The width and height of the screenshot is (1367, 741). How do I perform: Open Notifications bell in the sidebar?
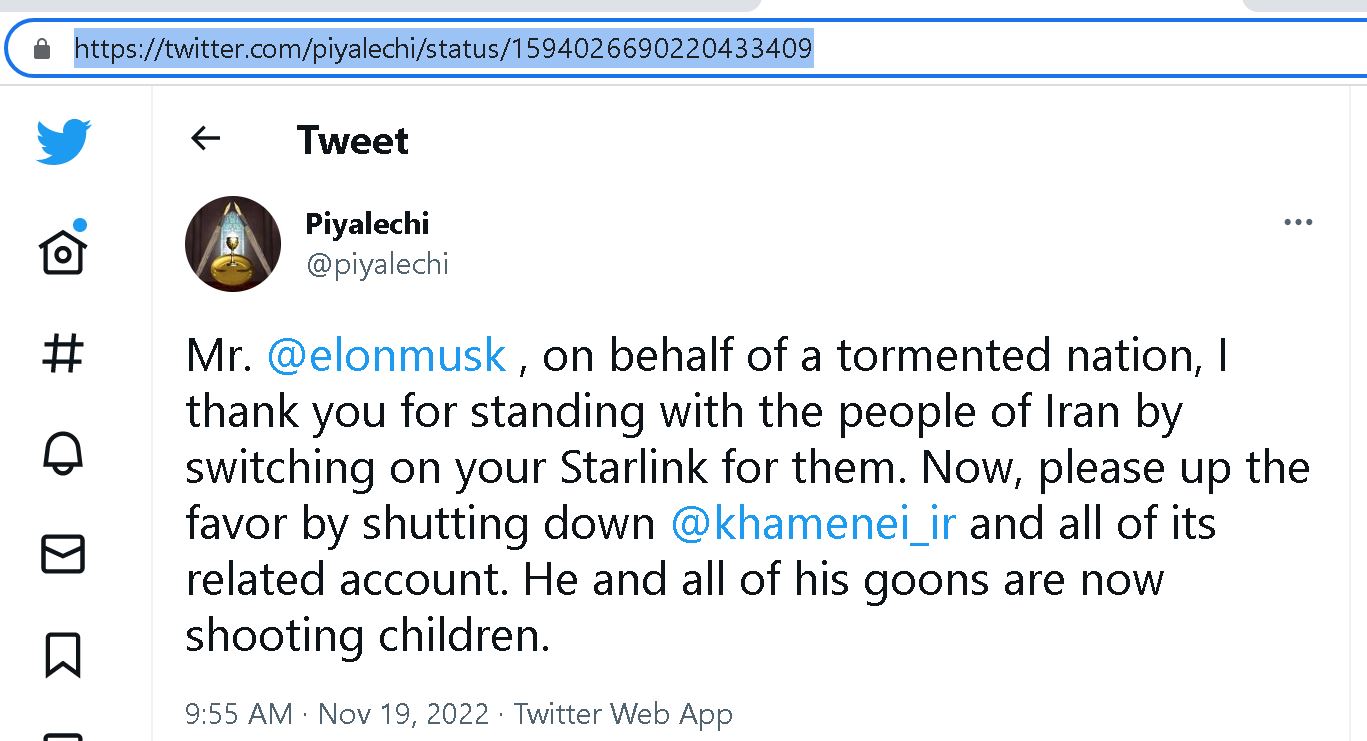click(63, 454)
